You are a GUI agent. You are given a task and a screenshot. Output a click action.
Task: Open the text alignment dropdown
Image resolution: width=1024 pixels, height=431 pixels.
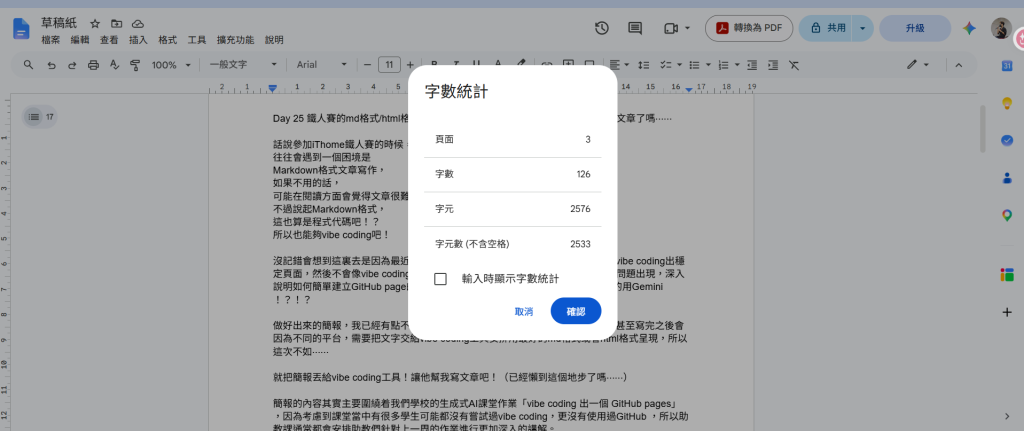618,65
